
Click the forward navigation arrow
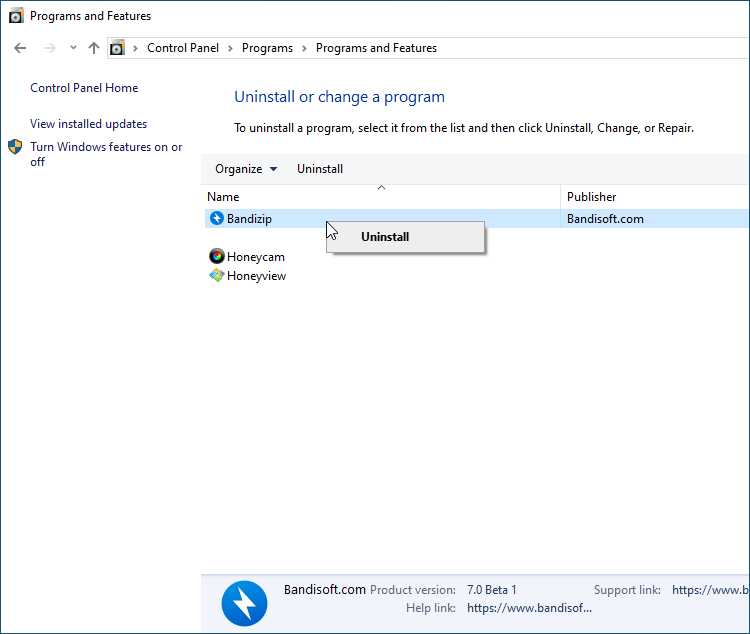(49, 48)
